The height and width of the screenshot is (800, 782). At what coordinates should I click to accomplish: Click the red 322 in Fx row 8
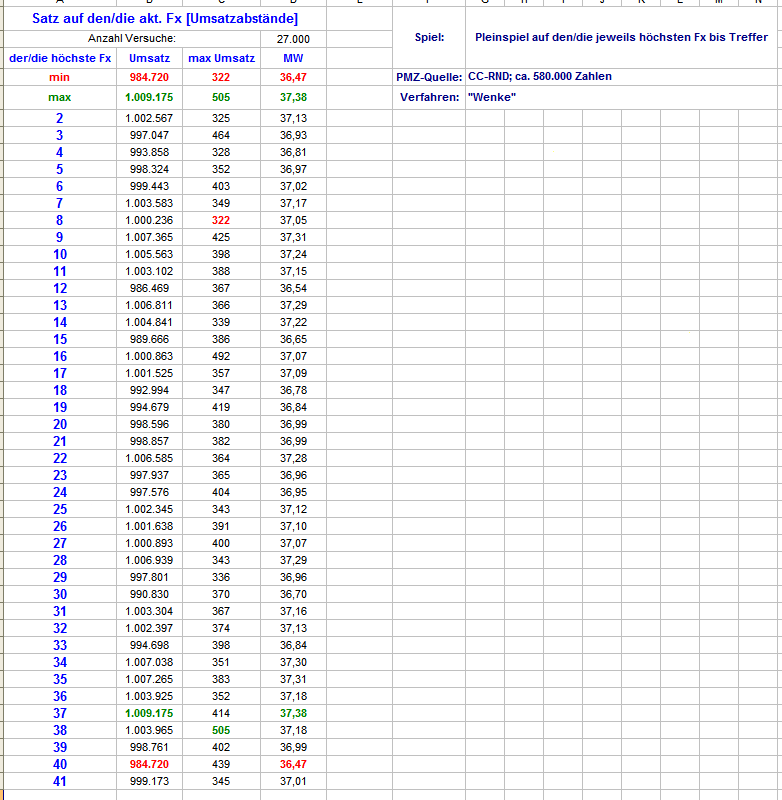point(221,220)
